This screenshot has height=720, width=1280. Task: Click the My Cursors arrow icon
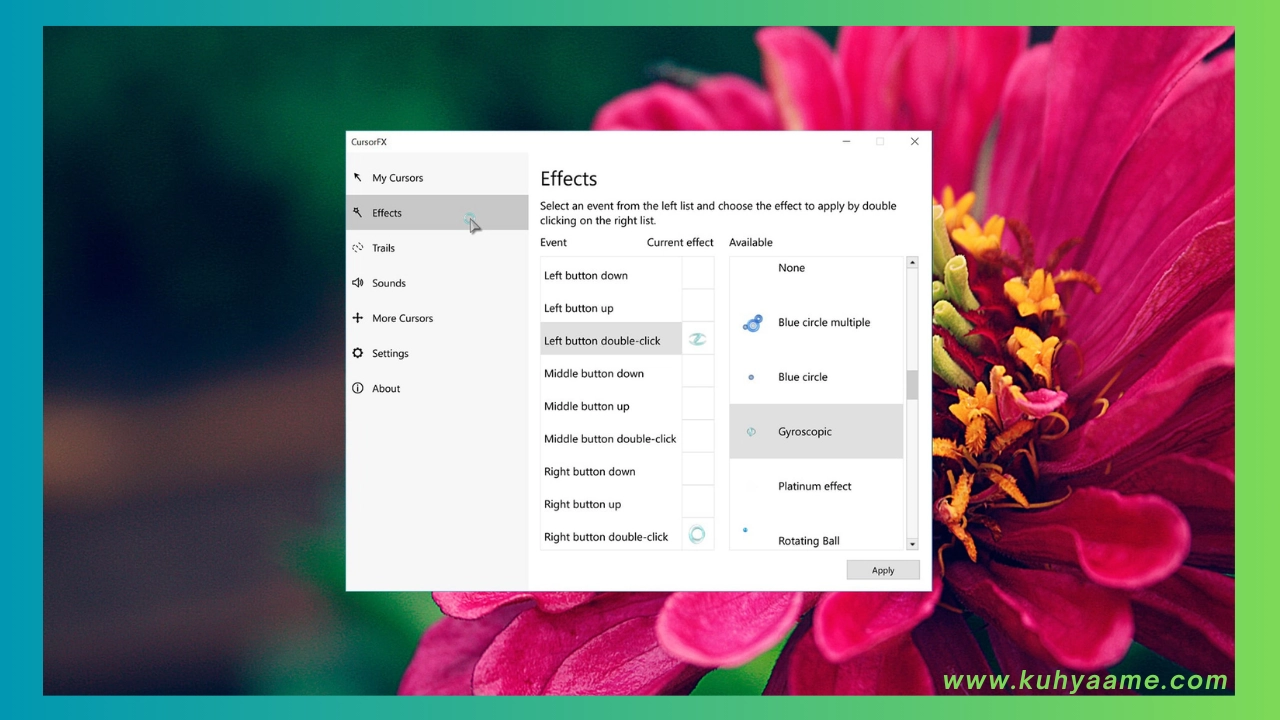pos(357,177)
